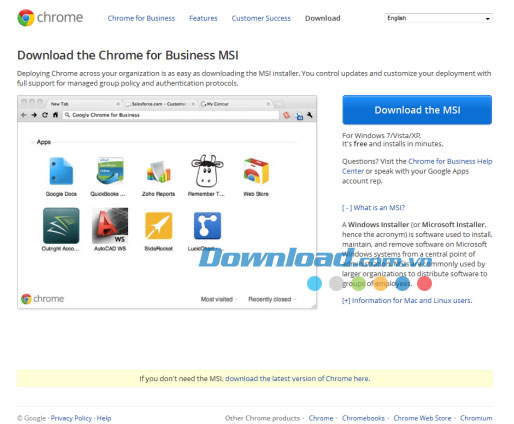Click the forward arrow in the browser mockup
The width and height of the screenshot is (514, 424).
(34, 115)
